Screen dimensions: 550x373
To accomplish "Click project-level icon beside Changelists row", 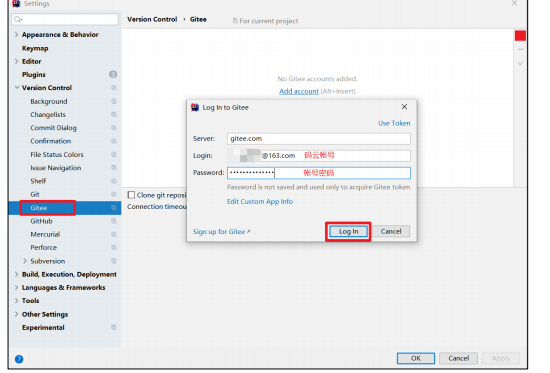I will pyautogui.click(x=114, y=114).
